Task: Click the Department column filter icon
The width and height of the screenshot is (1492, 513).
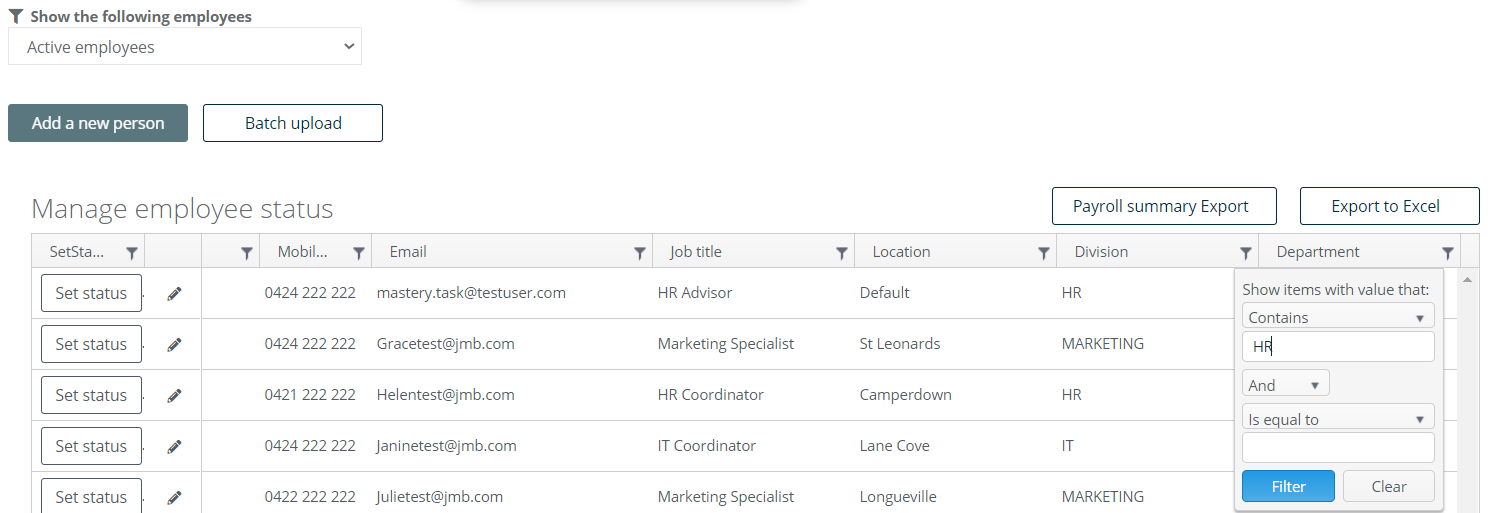Action: pos(1448,253)
